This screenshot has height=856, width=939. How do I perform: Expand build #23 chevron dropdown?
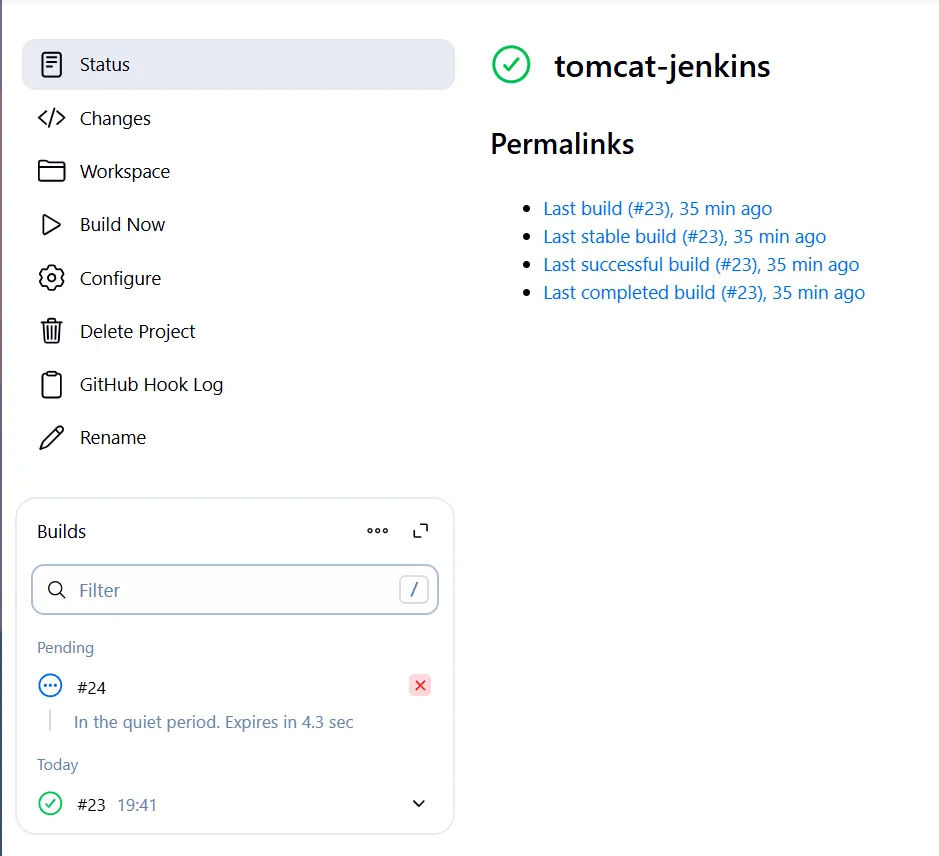419,803
